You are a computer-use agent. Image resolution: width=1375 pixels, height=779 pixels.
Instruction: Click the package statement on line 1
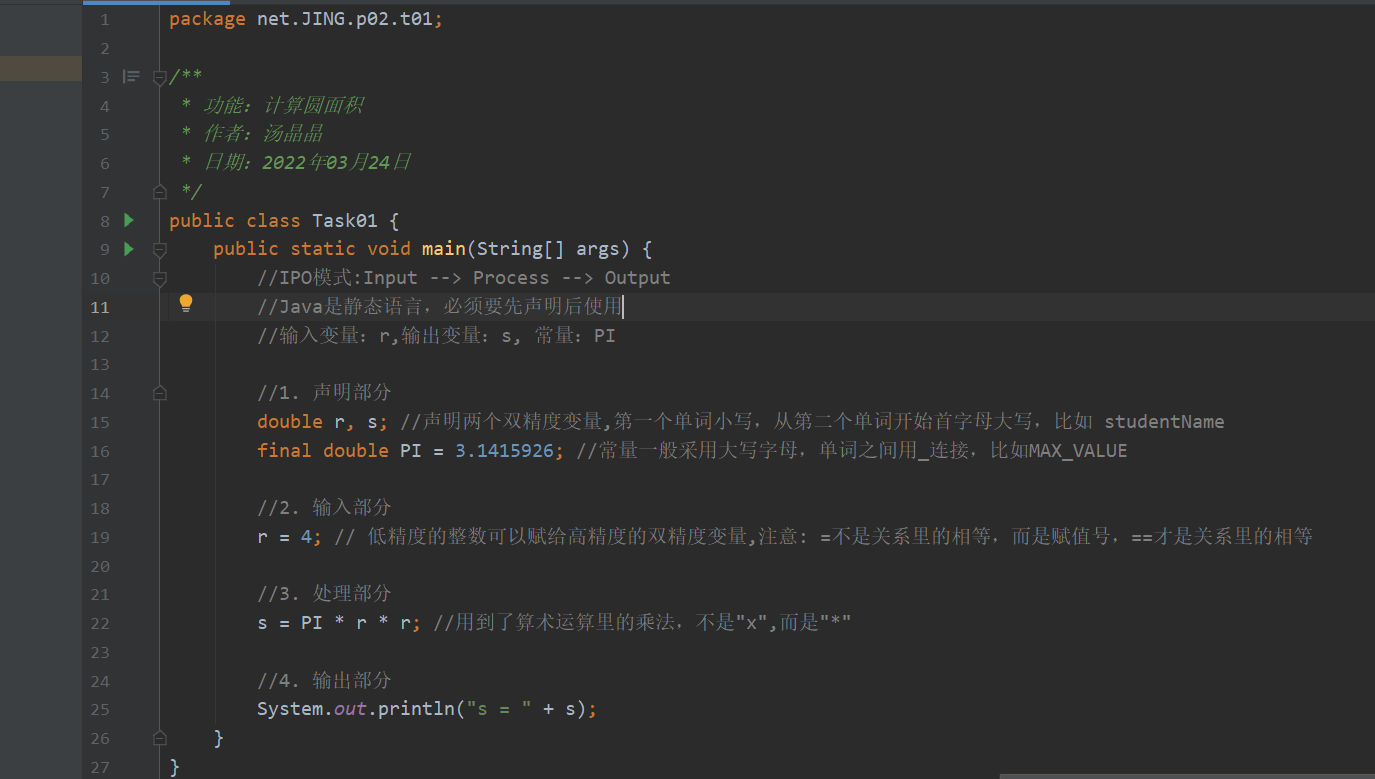pos(300,18)
